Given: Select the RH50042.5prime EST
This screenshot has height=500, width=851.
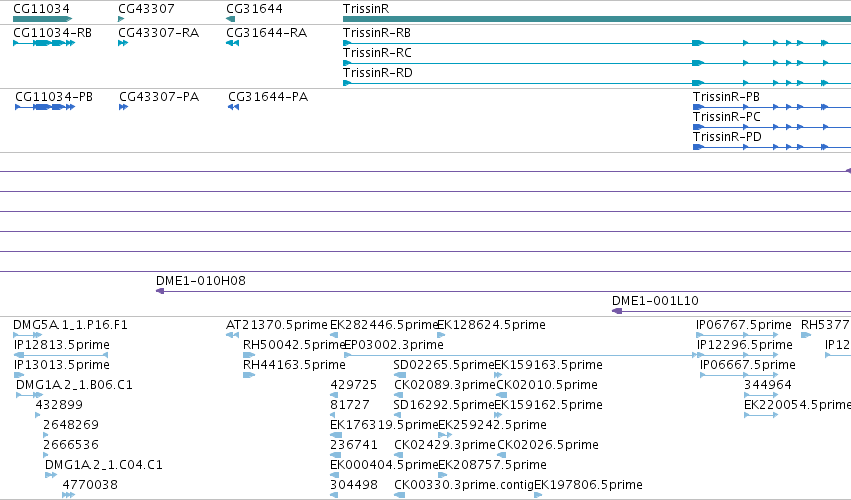Looking at the screenshot, I should (x=295, y=345).
